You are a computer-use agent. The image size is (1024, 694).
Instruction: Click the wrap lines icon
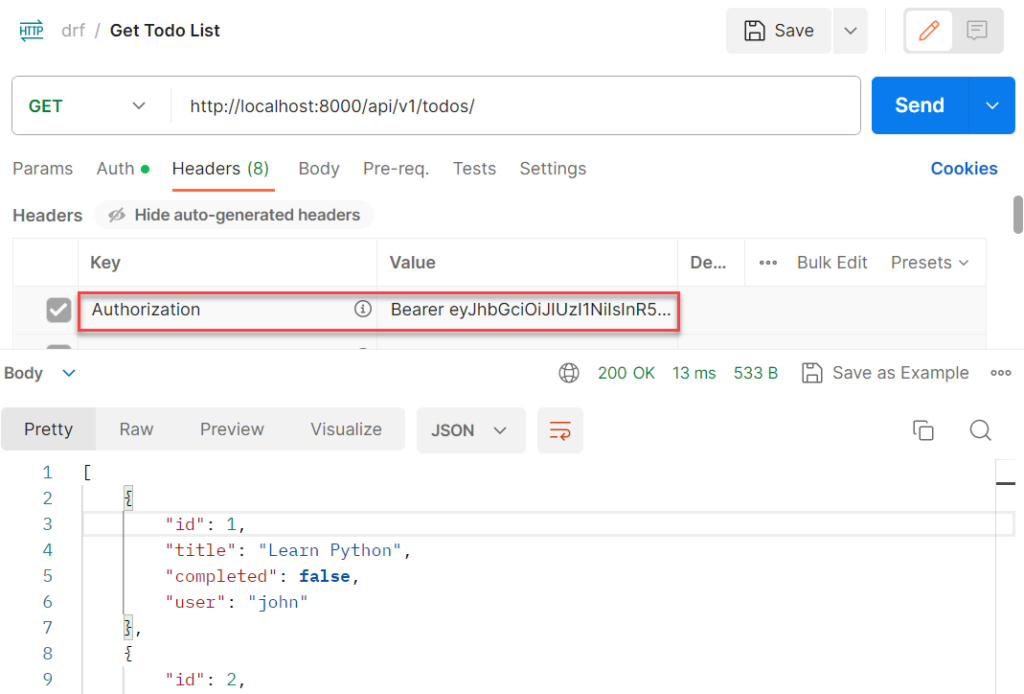point(560,430)
